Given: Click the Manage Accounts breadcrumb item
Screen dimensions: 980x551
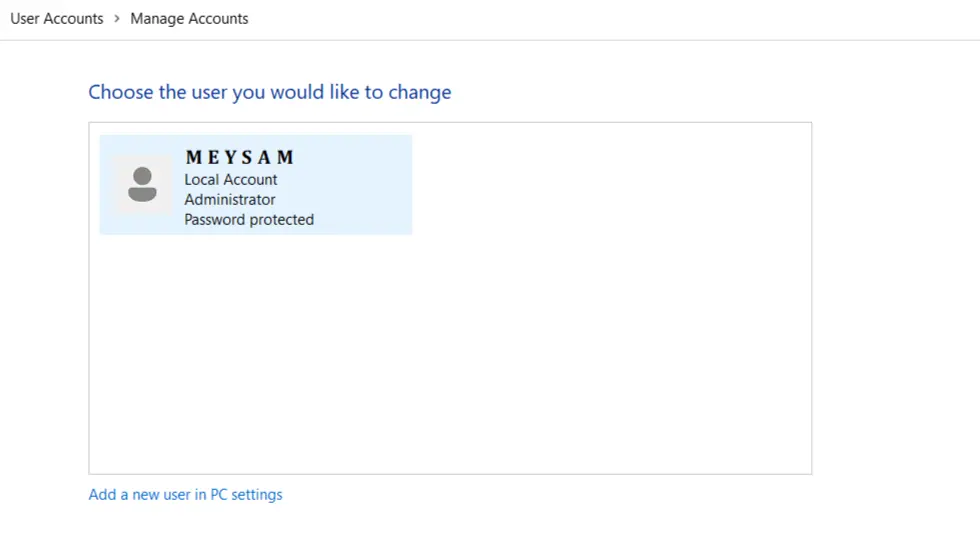Looking at the screenshot, I should [189, 18].
